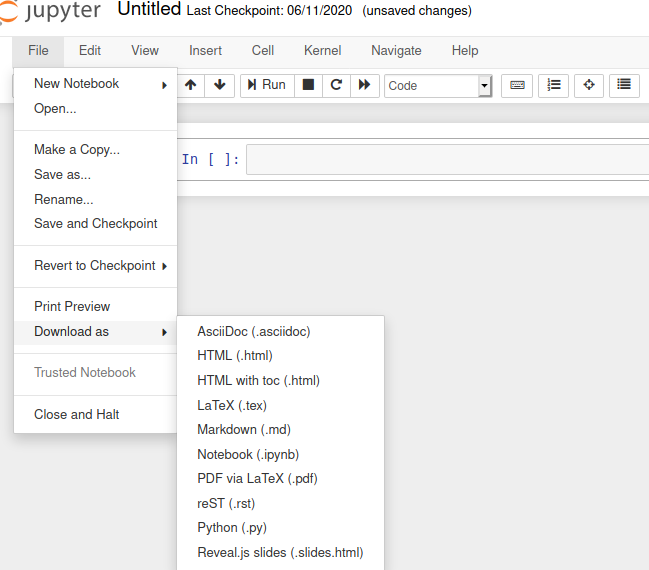Choose Save as... entry
Screen dimensions: 649x570
coord(96,174)
